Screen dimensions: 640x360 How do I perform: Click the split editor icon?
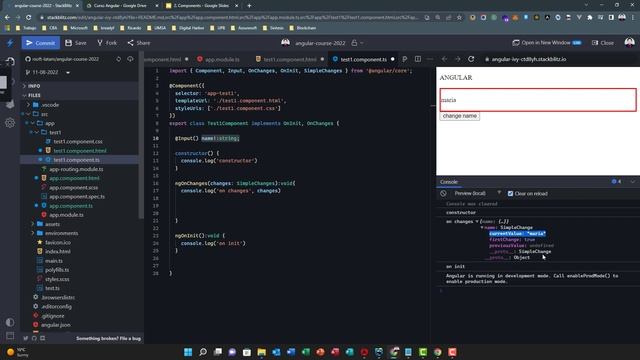pos(418,59)
